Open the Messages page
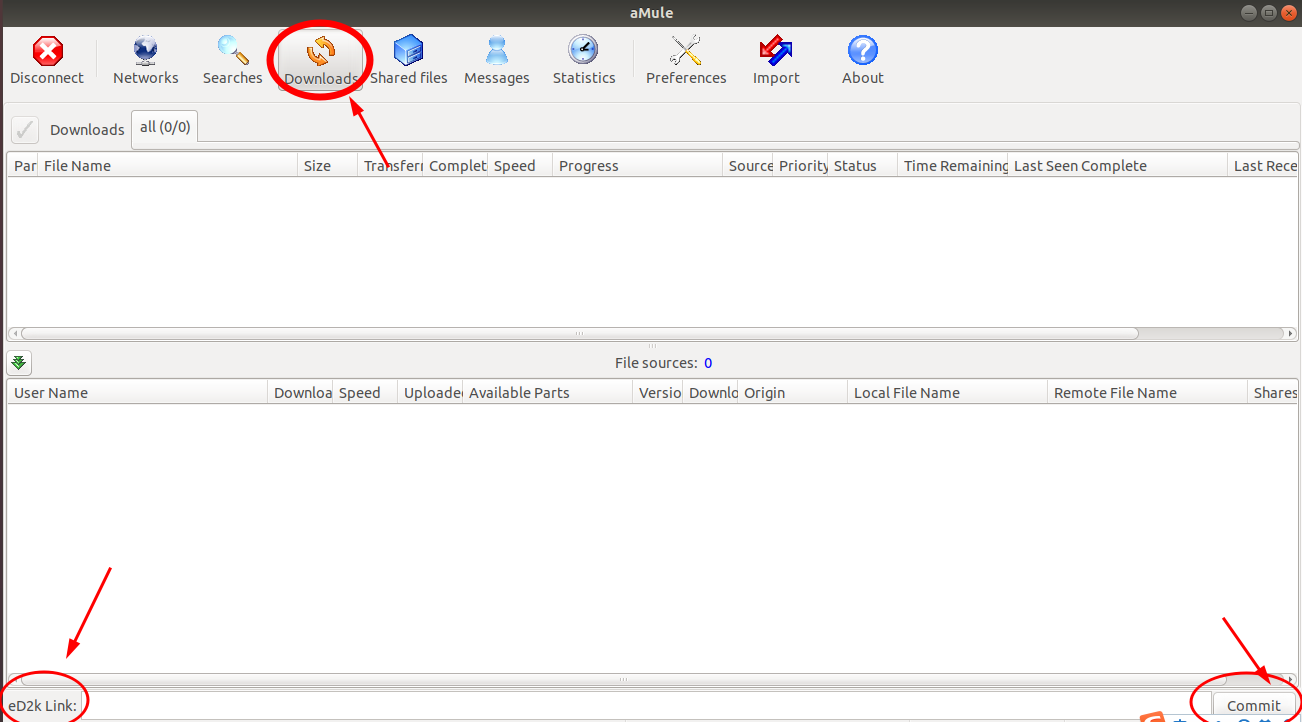 (497, 61)
